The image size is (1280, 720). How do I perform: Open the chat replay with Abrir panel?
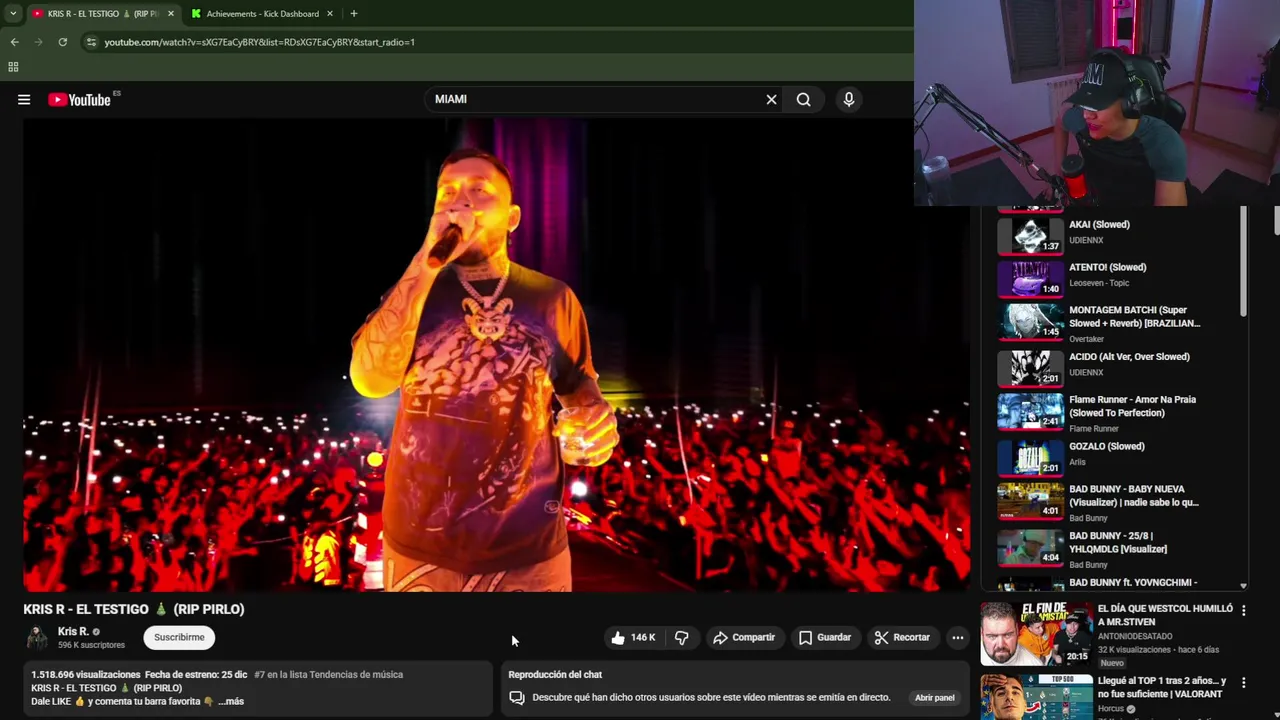(934, 697)
